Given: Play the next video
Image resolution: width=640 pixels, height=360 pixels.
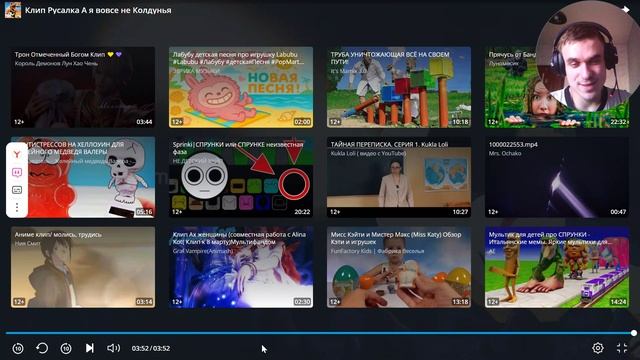Looking at the screenshot, I should (x=90, y=348).
